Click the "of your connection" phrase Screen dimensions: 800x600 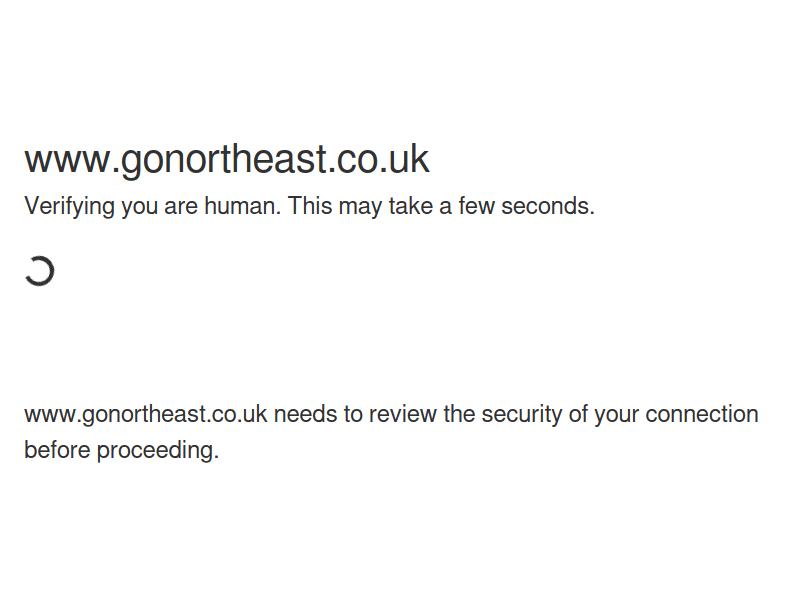tap(663, 414)
